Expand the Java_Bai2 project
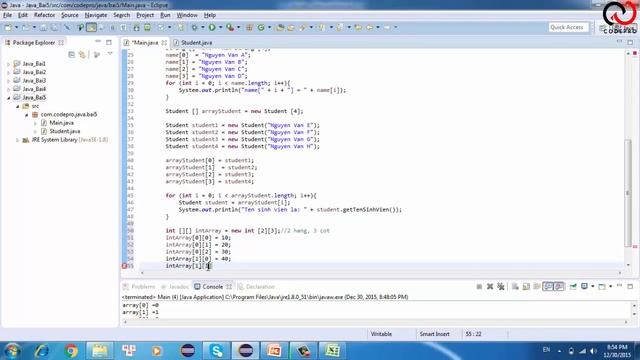The image size is (640, 360). (x=9, y=72)
